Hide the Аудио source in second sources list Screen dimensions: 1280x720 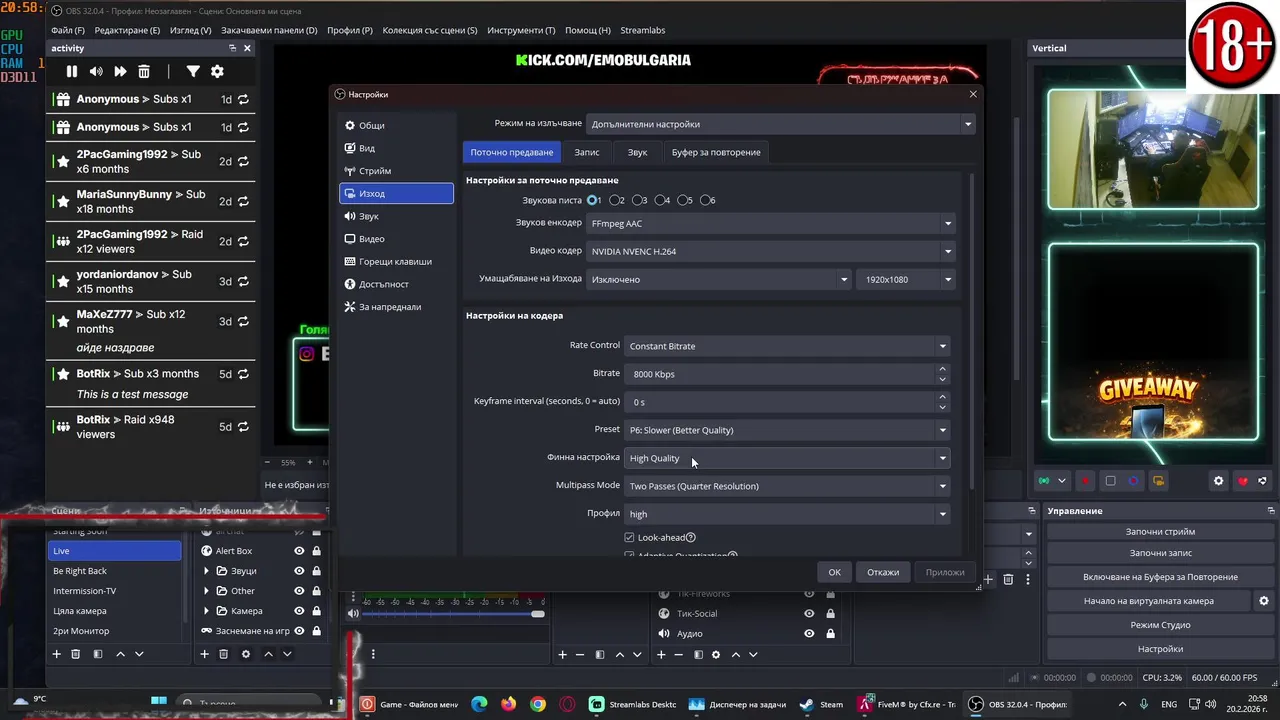810,633
